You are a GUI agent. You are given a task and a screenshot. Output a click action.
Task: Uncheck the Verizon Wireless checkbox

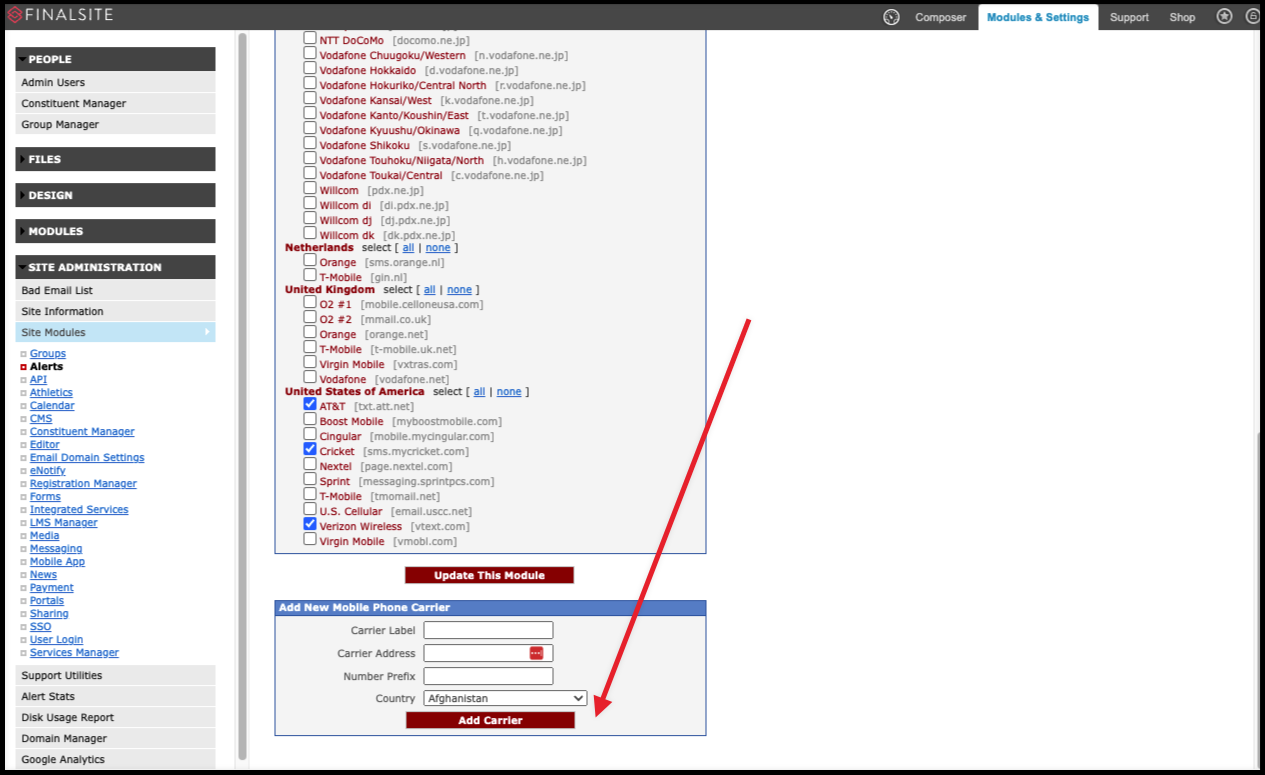point(310,525)
